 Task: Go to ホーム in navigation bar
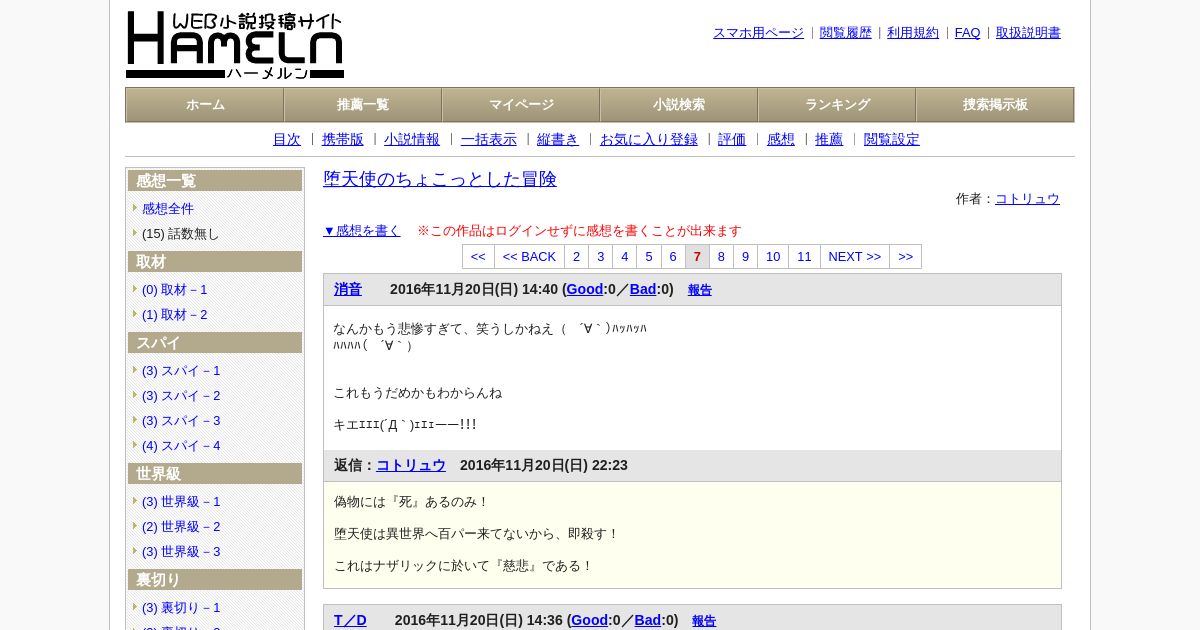(x=205, y=105)
